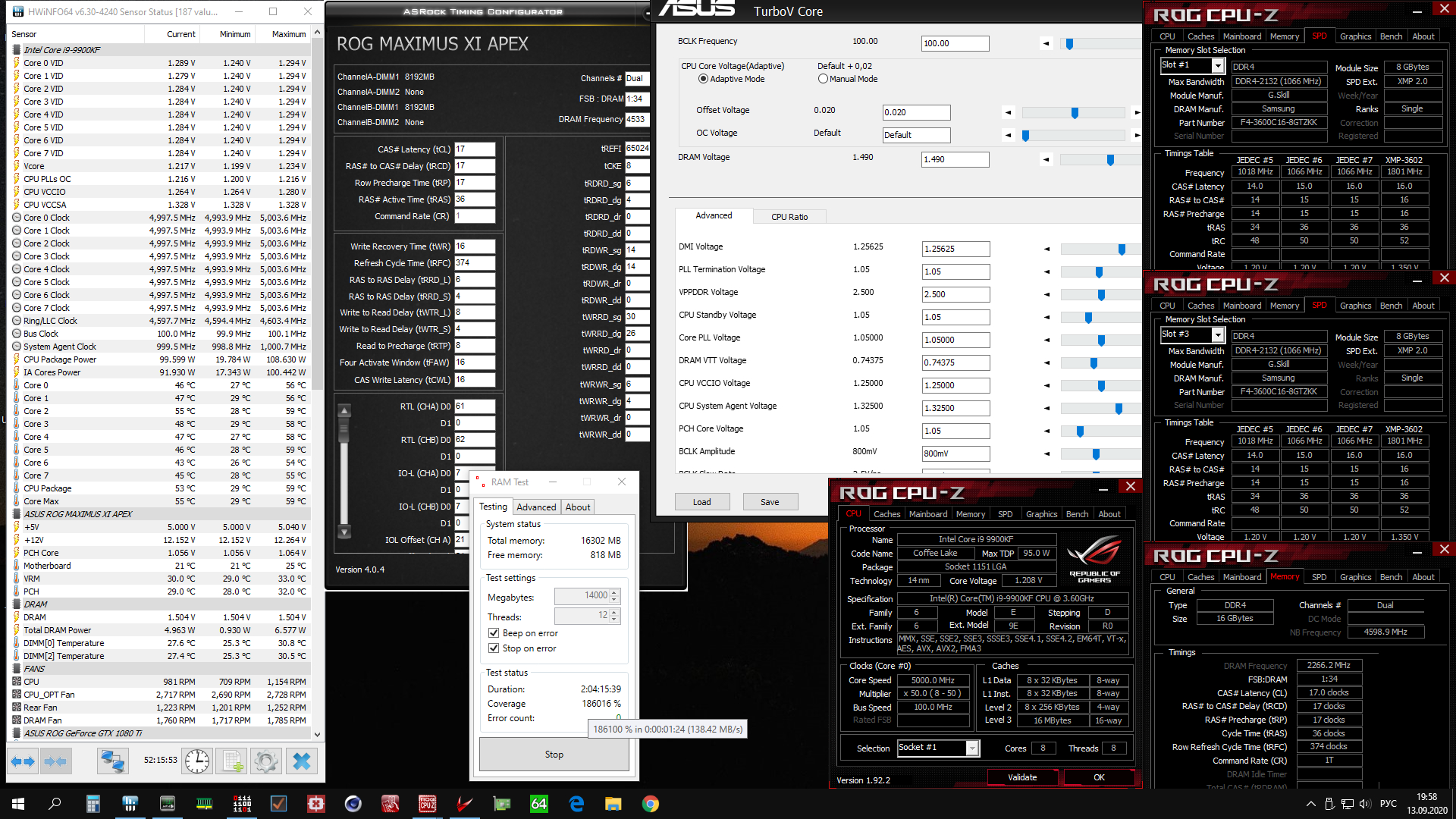Click HWiNFO logging sheet with plus icon
1456x819 pixels.
[232, 761]
